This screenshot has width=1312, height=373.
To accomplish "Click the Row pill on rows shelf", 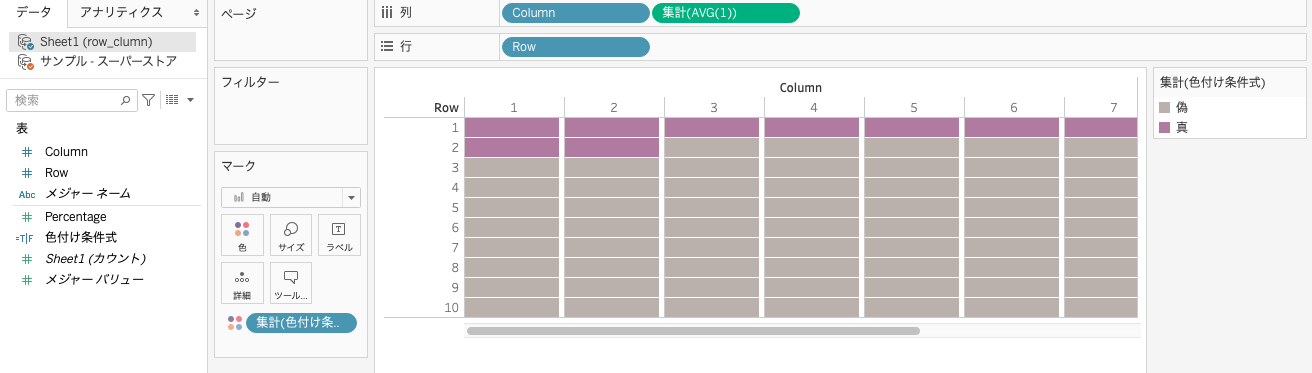I will point(575,47).
